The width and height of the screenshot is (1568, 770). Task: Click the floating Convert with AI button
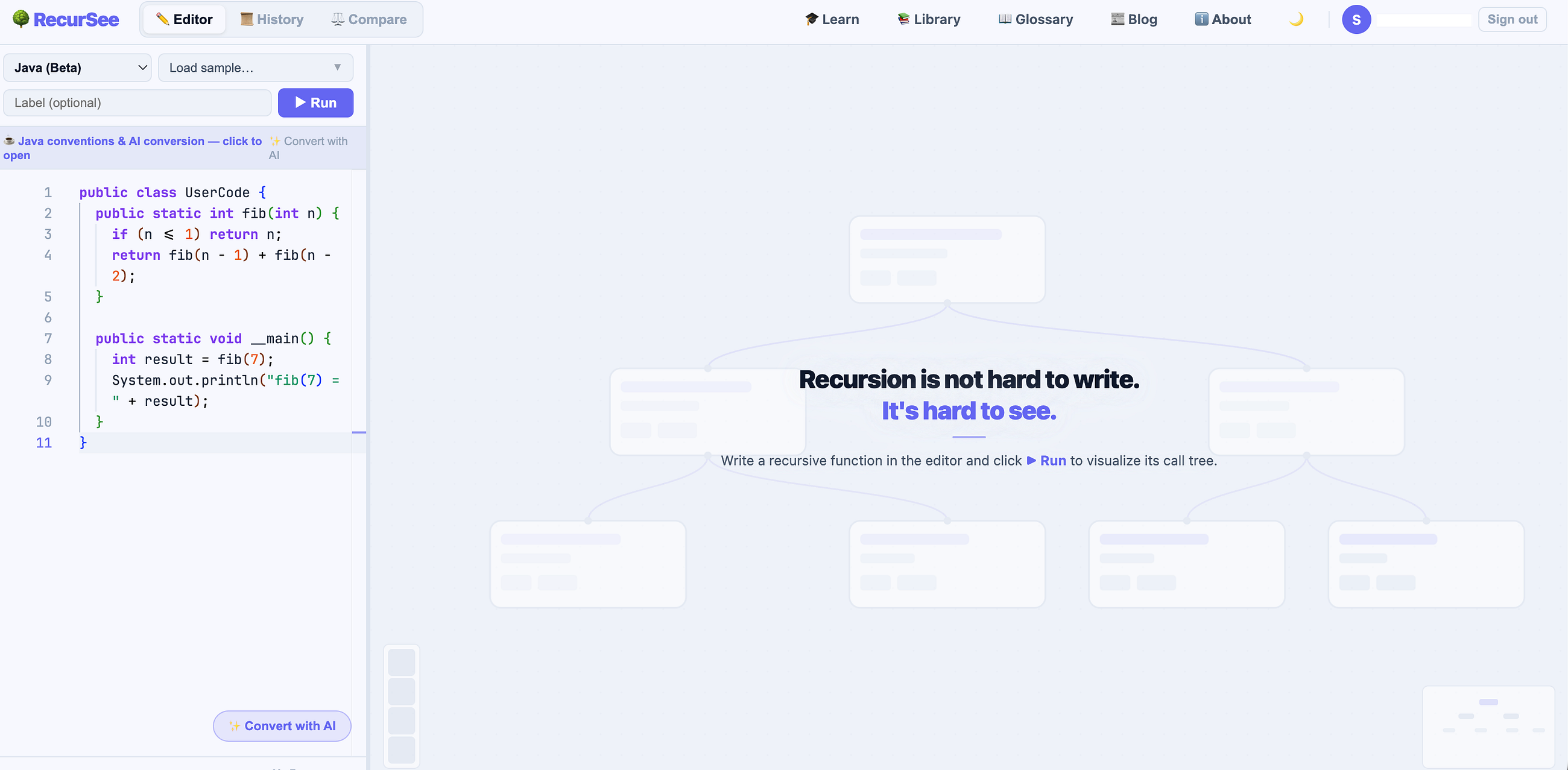[282, 726]
